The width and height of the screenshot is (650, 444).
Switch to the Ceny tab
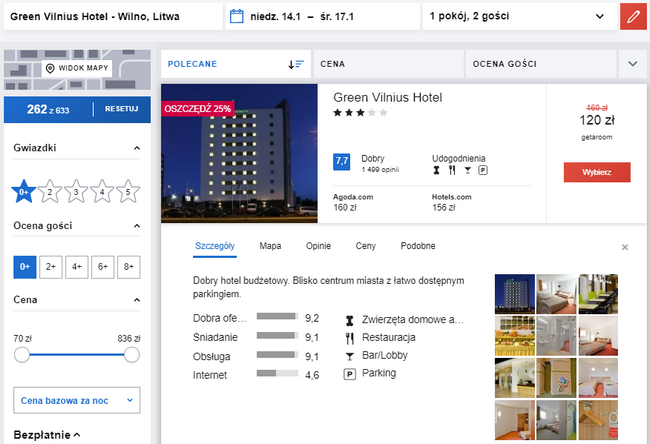(x=366, y=246)
